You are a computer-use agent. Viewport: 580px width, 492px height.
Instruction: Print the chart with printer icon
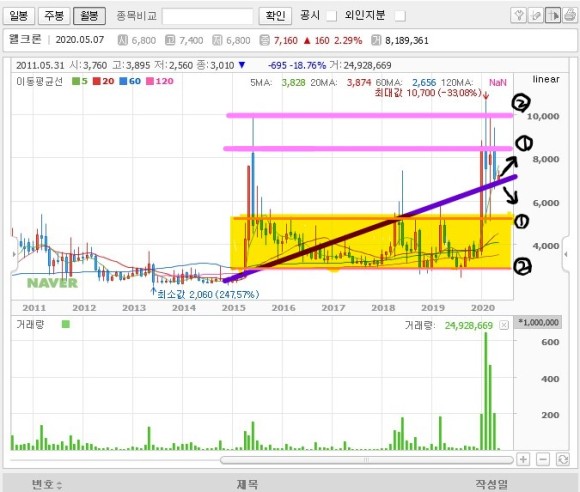point(570,16)
